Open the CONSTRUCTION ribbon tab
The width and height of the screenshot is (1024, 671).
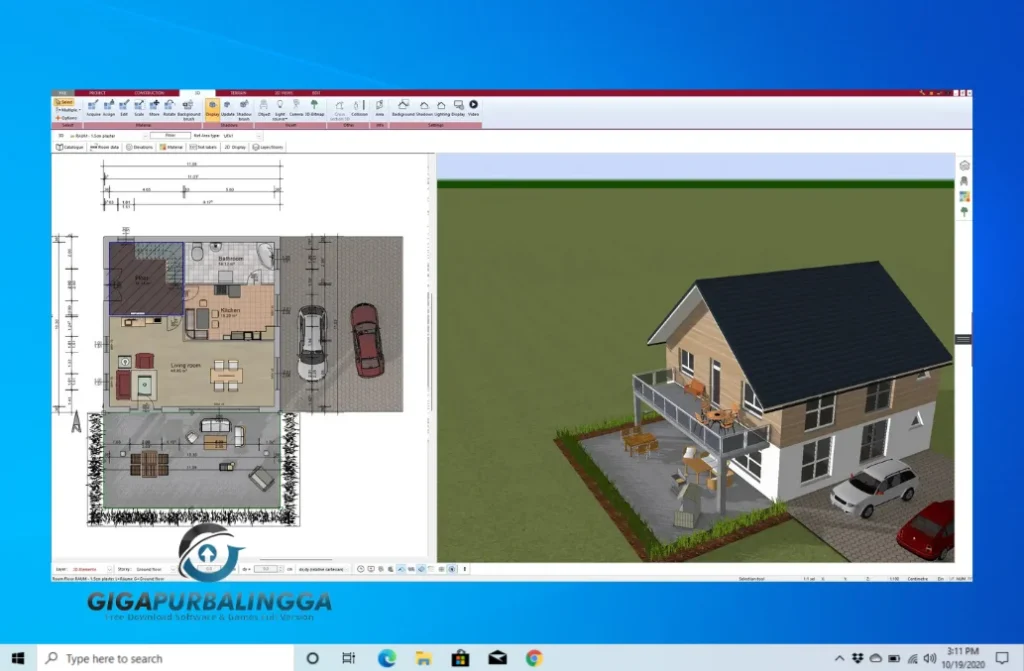pos(150,93)
